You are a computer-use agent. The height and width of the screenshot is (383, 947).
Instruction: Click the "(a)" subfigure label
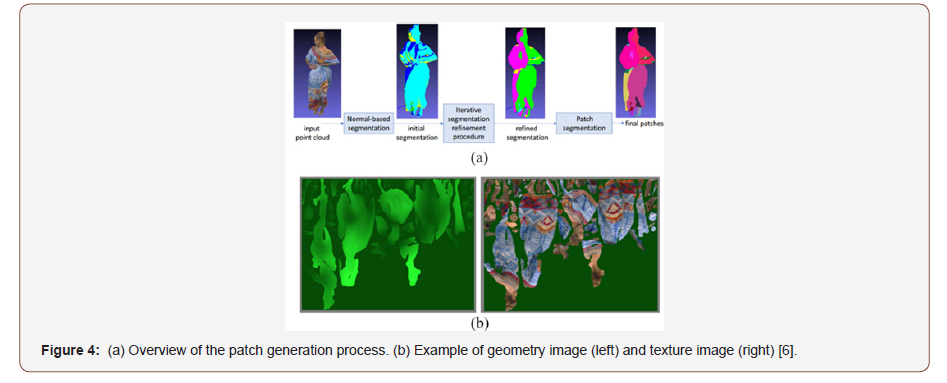478,158
